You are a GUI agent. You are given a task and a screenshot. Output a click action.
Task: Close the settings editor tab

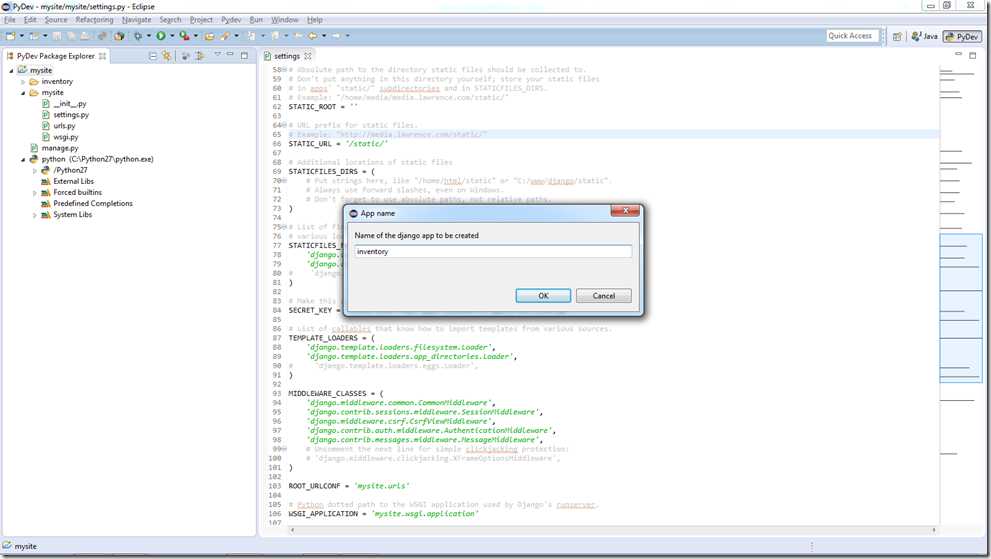(x=308, y=56)
